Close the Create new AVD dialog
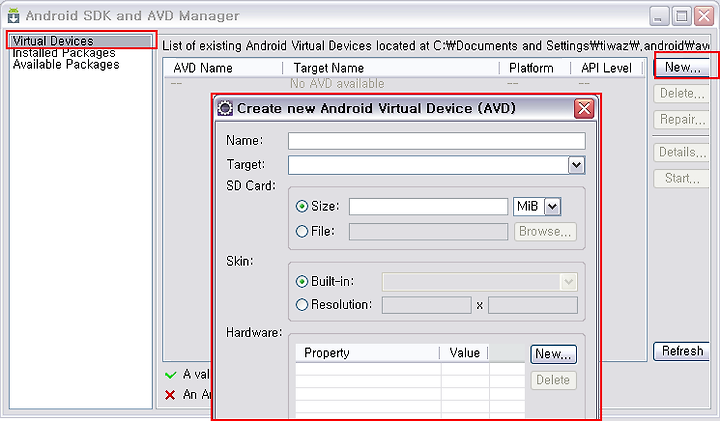720x421 pixels. click(584, 109)
